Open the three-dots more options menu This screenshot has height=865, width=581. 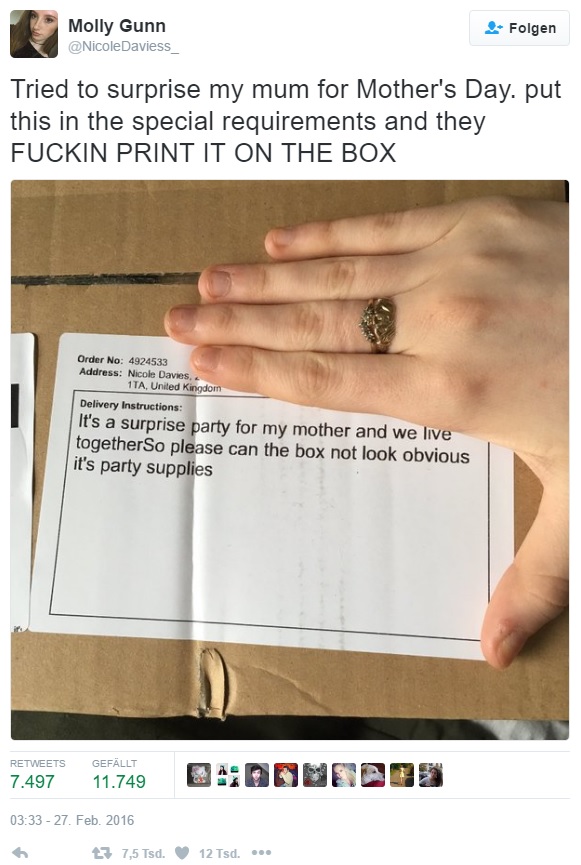[x=260, y=853]
